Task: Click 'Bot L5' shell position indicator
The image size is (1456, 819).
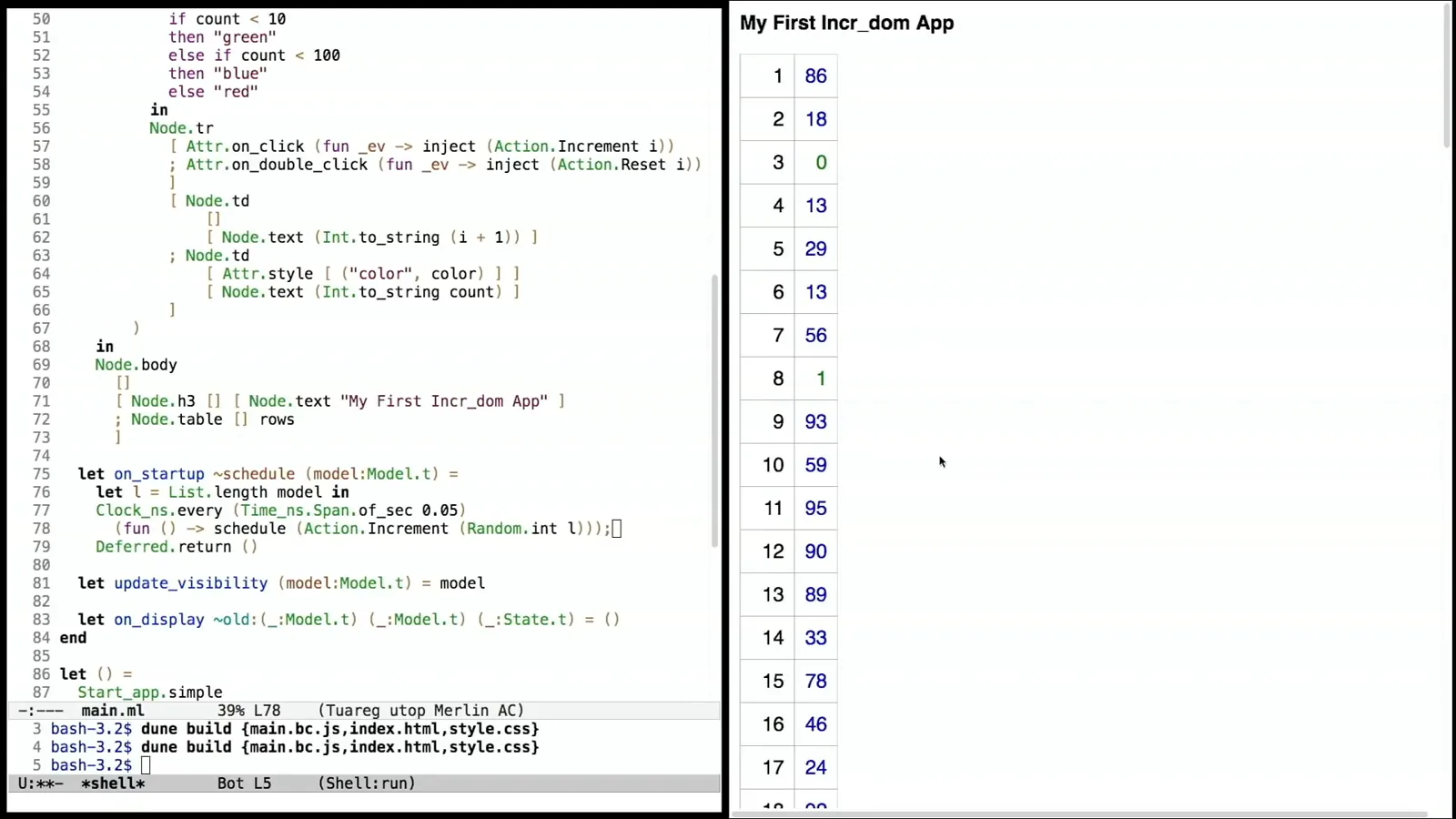Action: (x=244, y=784)
